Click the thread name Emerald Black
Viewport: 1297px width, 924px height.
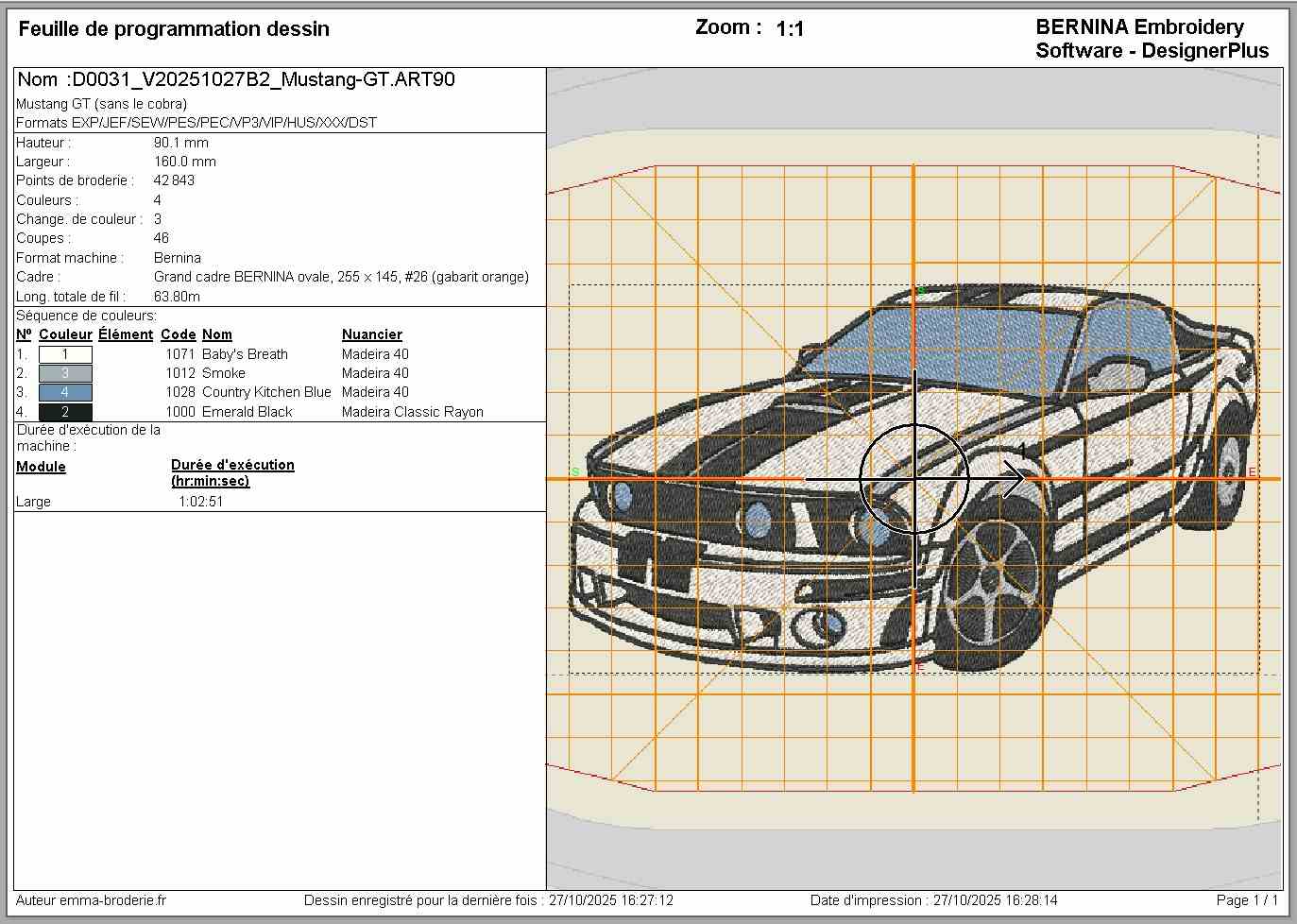pyautogui.click(x=247, y=412)
